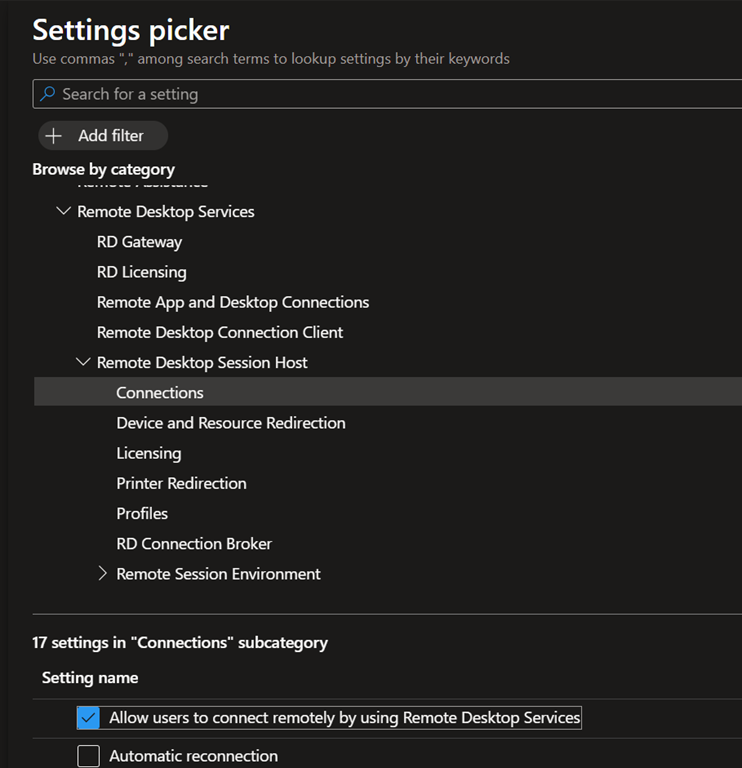Viewport: 742px width, 768px height.
Task: Open the RD Licensing category
Action: [142, 272]
